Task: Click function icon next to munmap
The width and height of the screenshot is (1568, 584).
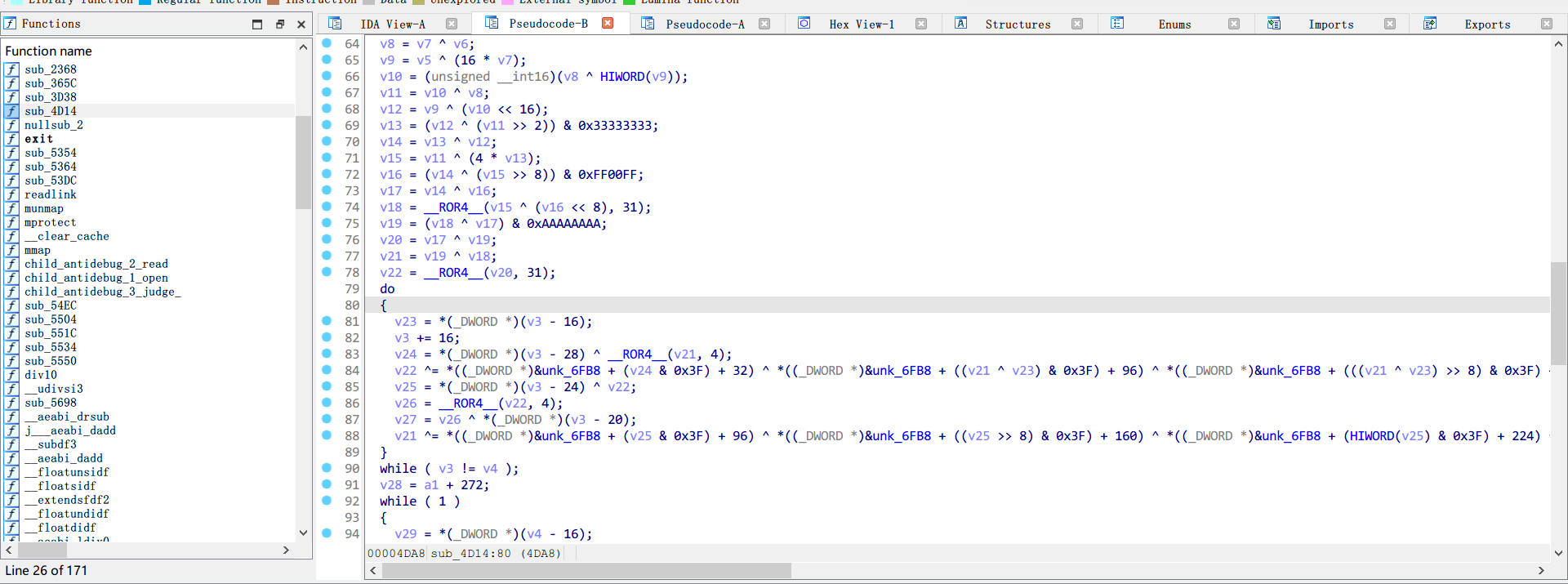Action: pos(11,208)
